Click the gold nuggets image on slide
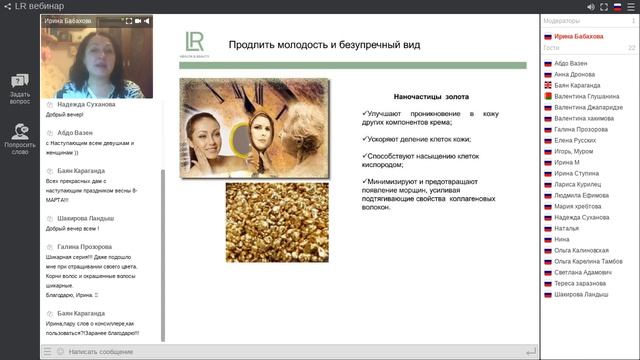The height and width of the screenshot is (360, 640). coord(277,222)
